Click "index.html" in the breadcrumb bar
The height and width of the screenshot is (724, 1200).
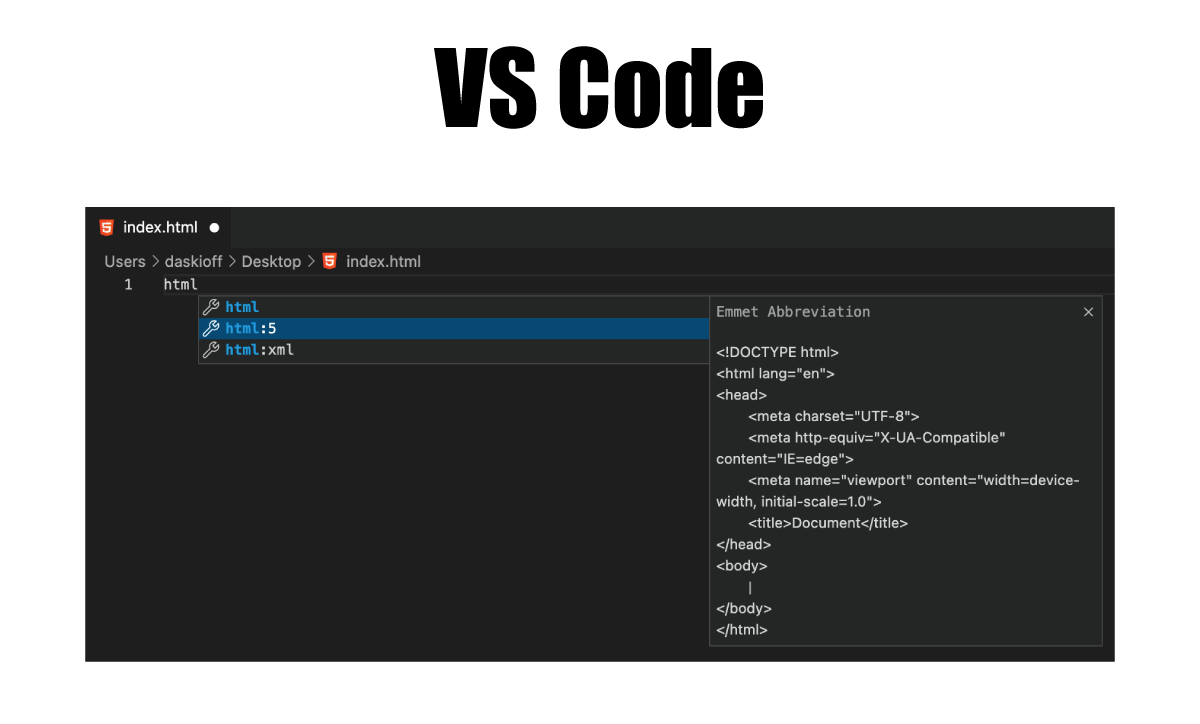click(383, 261)
